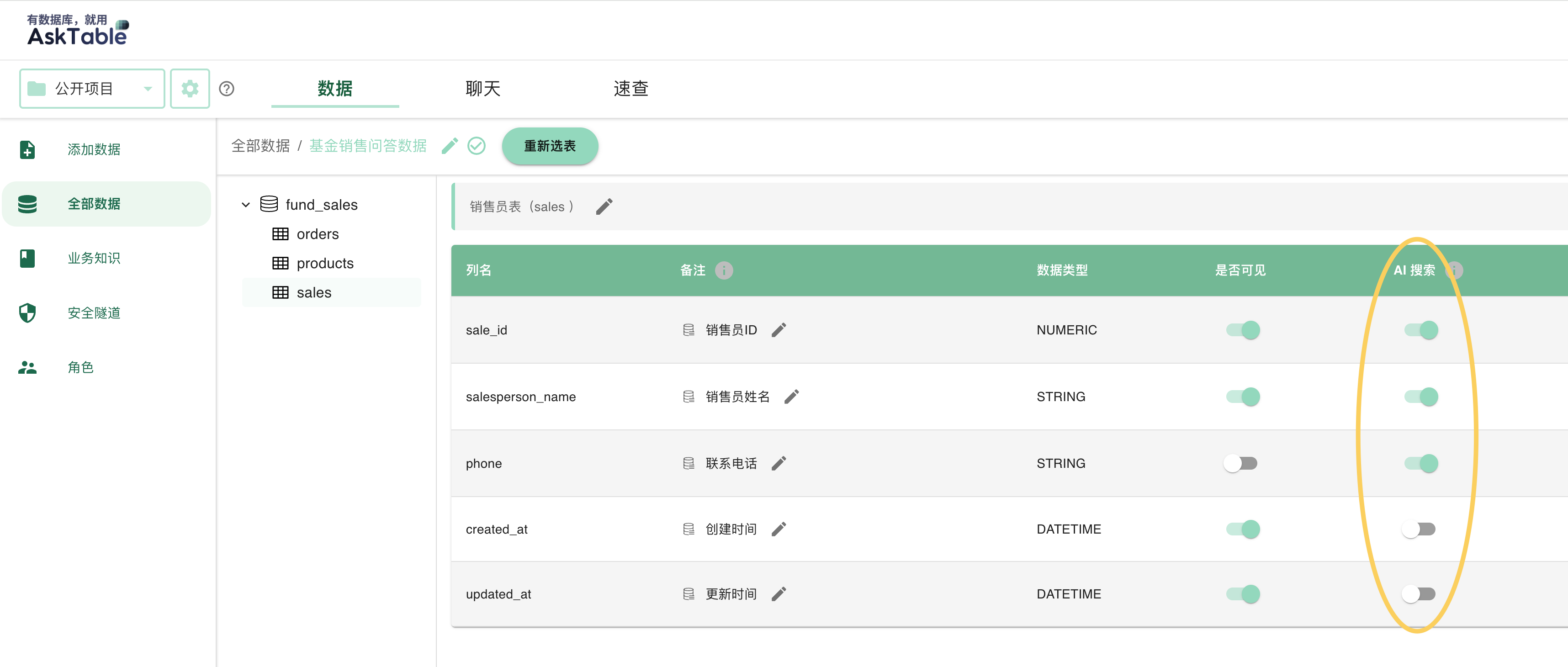The width and height of the screenshot is (1568, 667).
Task: Edit the 联系电话 remark pencil
Action: pyautogui.click(x=779, y=464)
